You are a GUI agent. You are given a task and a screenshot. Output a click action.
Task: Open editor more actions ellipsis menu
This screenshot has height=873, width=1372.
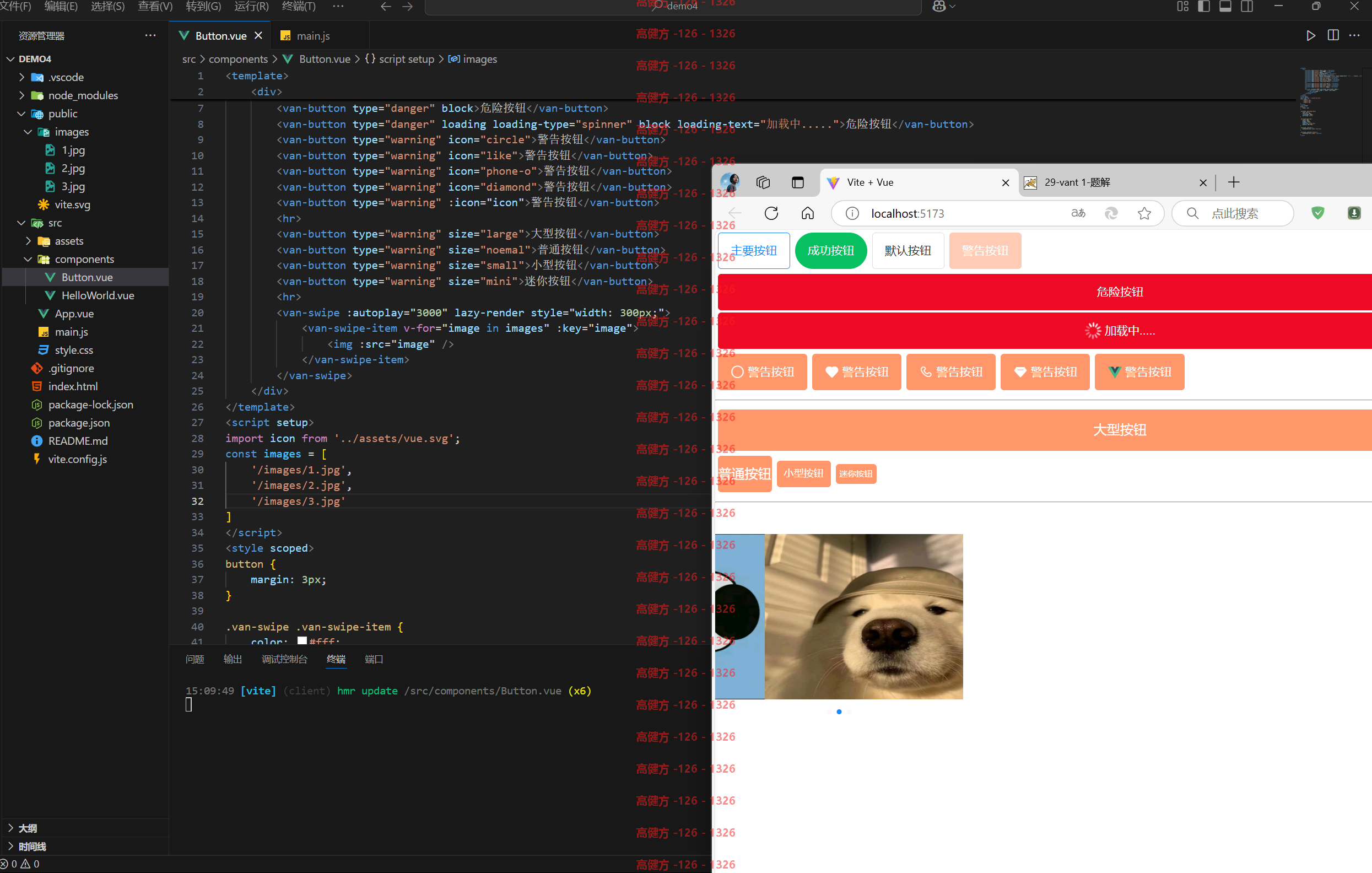[x=1355, y=35]
